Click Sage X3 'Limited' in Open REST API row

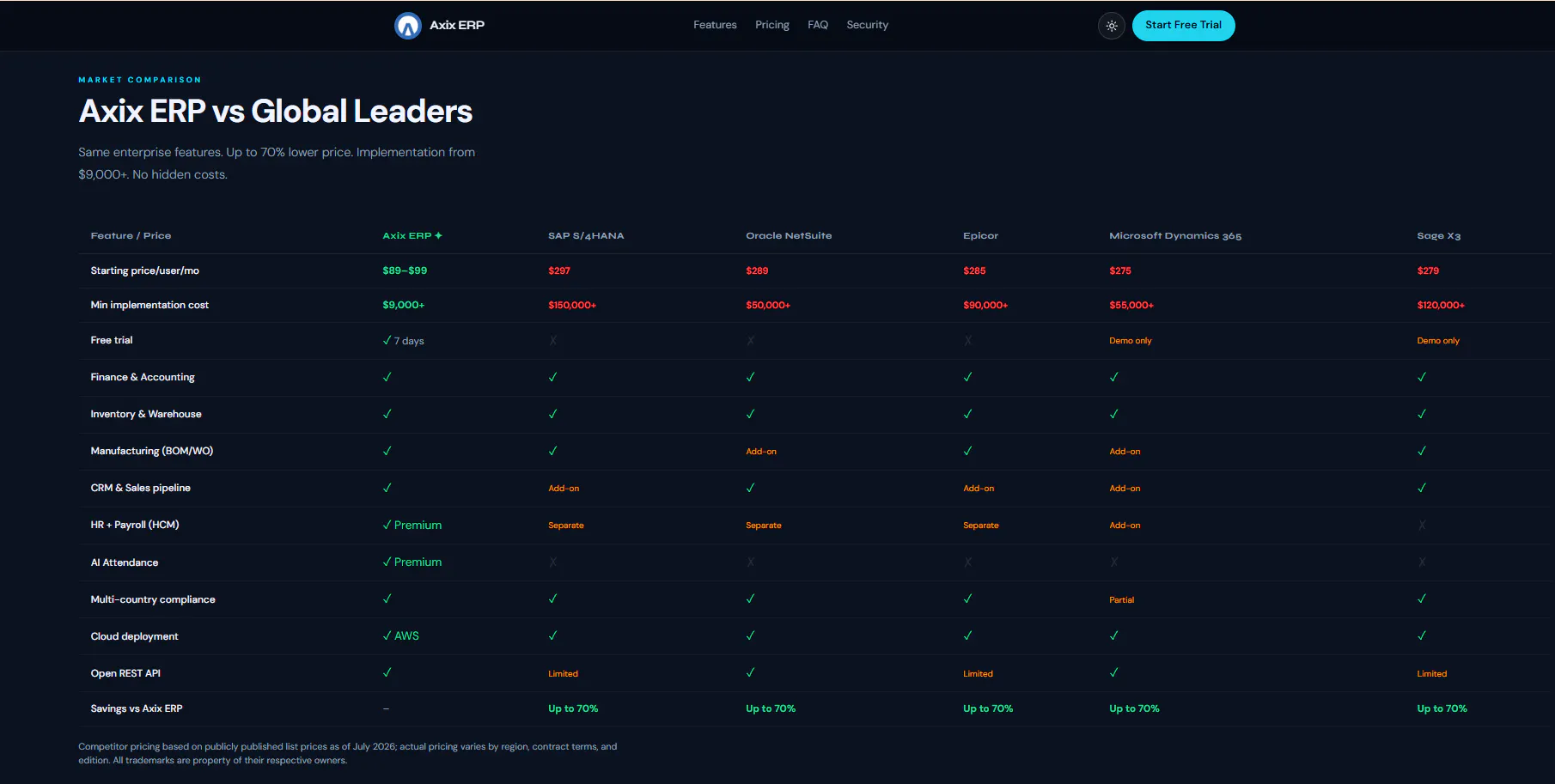point(1432,674)
